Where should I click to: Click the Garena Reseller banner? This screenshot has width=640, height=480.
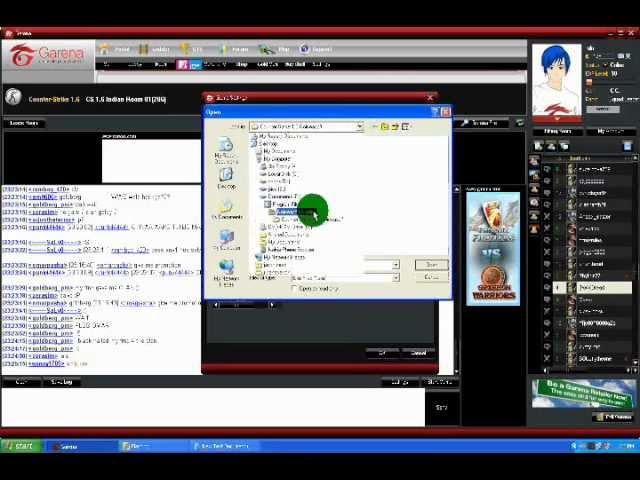point(584,393)
